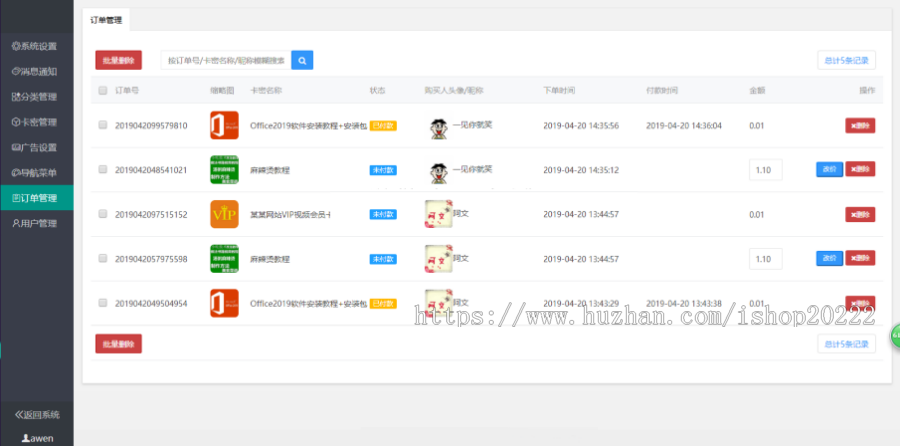
Task: Focus the order search input field
Action: [226, 60]
